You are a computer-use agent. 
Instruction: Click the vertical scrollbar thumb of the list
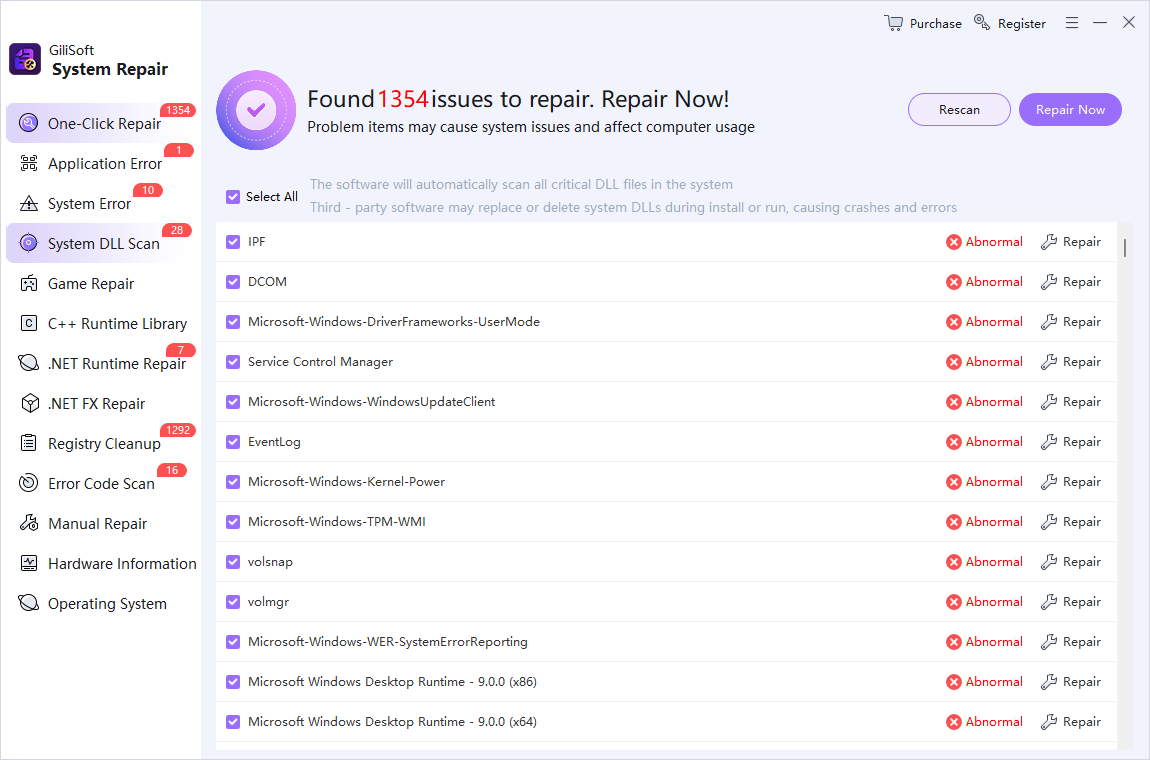coord(1124,248)
